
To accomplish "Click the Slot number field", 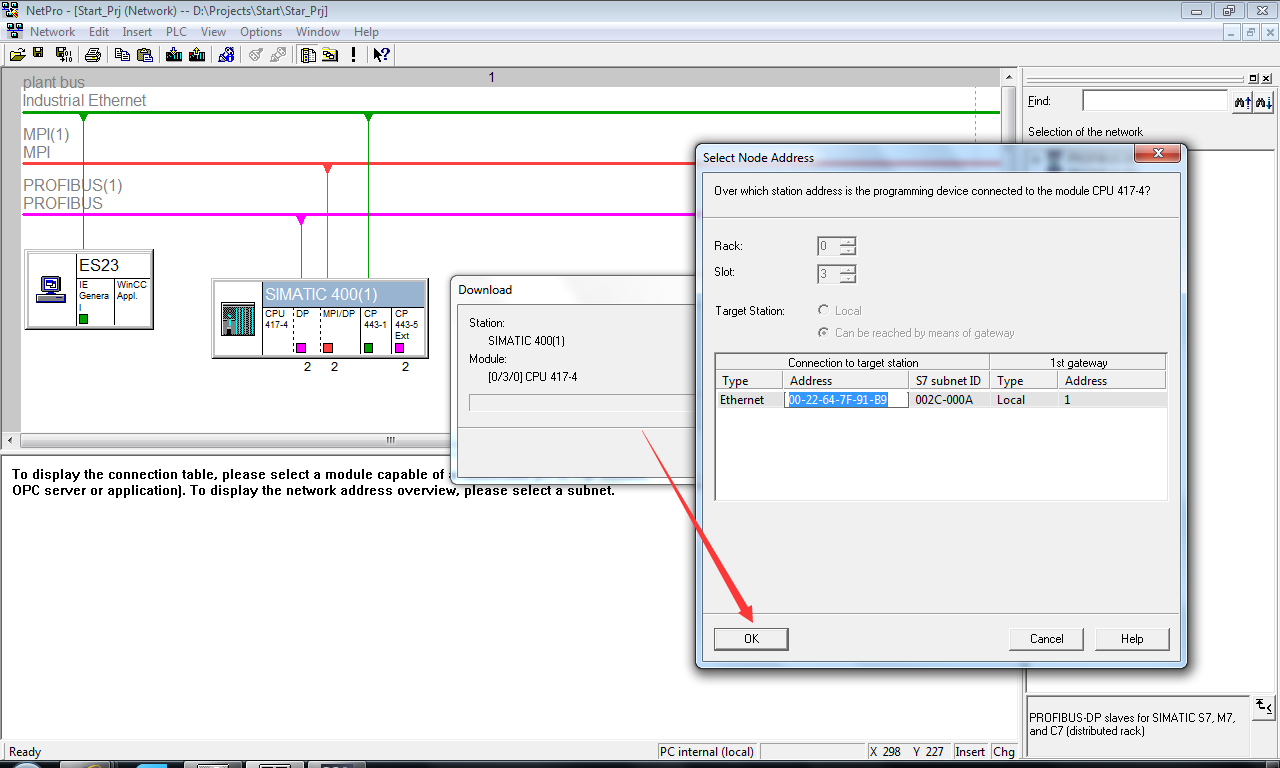I will click(828, 274).
